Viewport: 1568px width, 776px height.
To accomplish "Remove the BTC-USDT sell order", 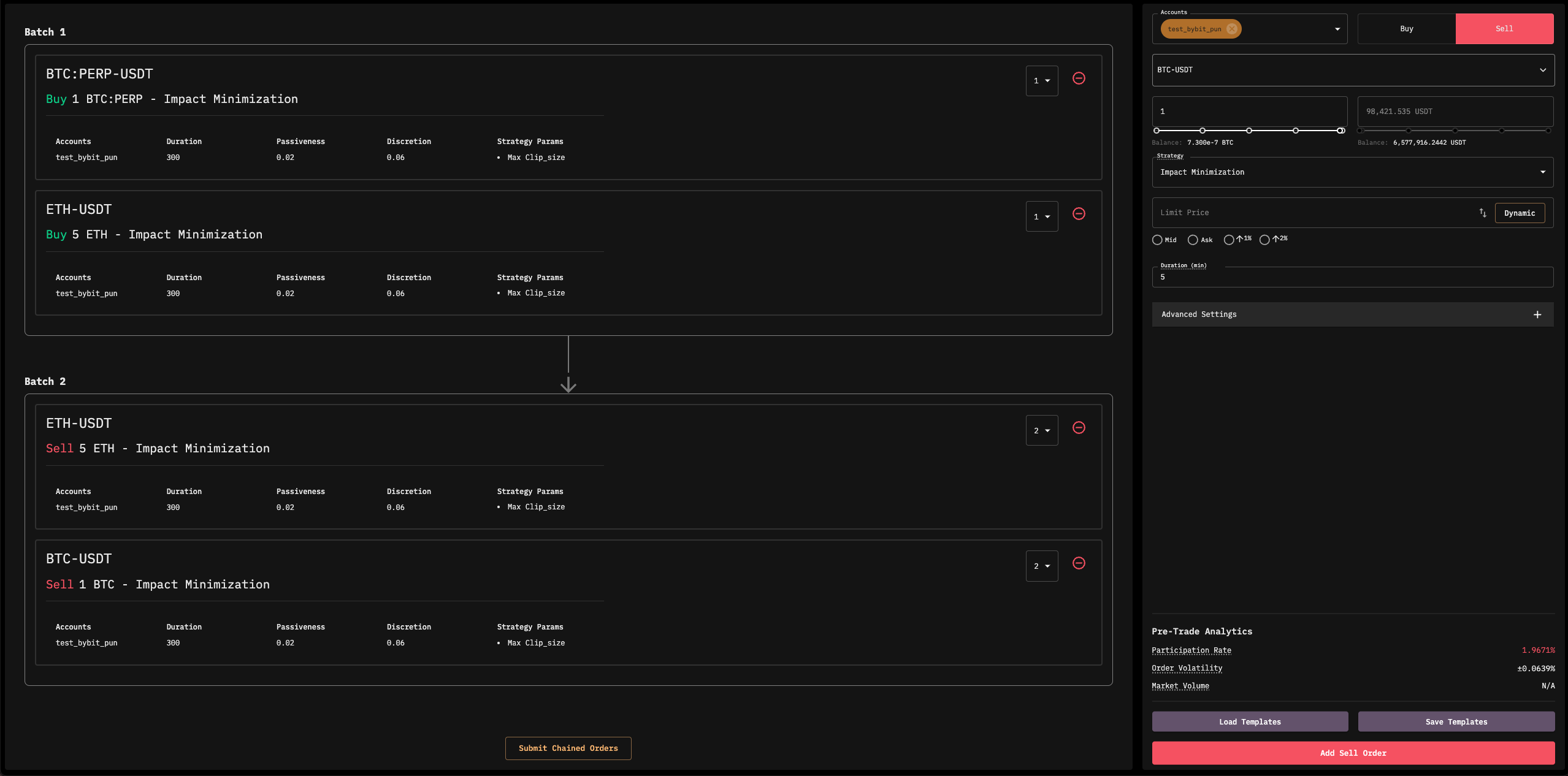I will click(1079, 563).
